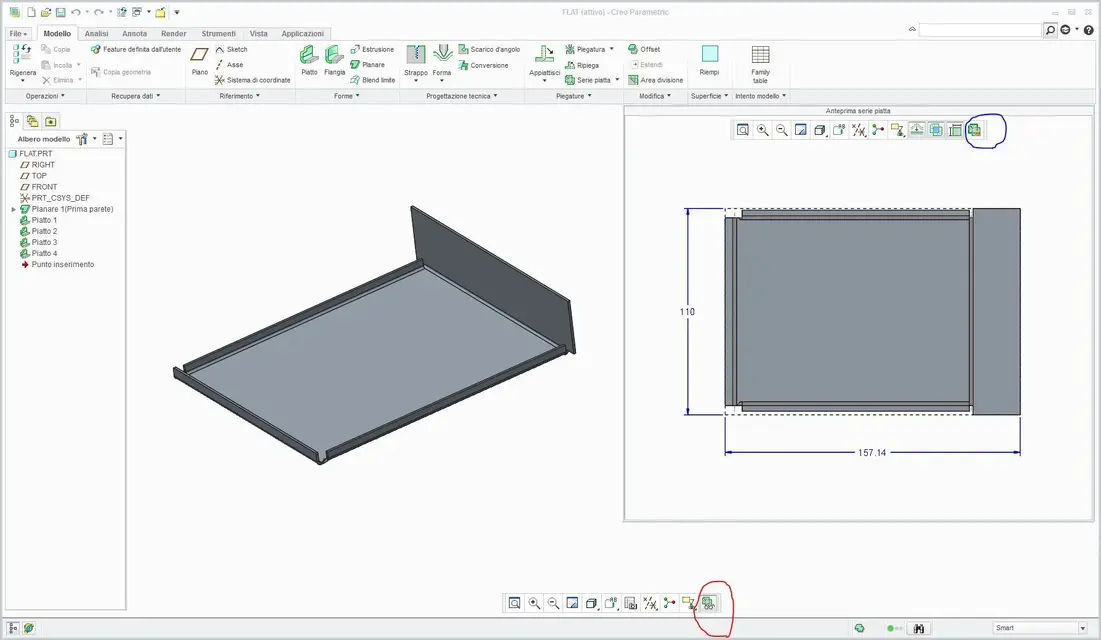Click the Offset tool in Modifica
Viewport: 1101px width, 640px height.
(644, 49)
